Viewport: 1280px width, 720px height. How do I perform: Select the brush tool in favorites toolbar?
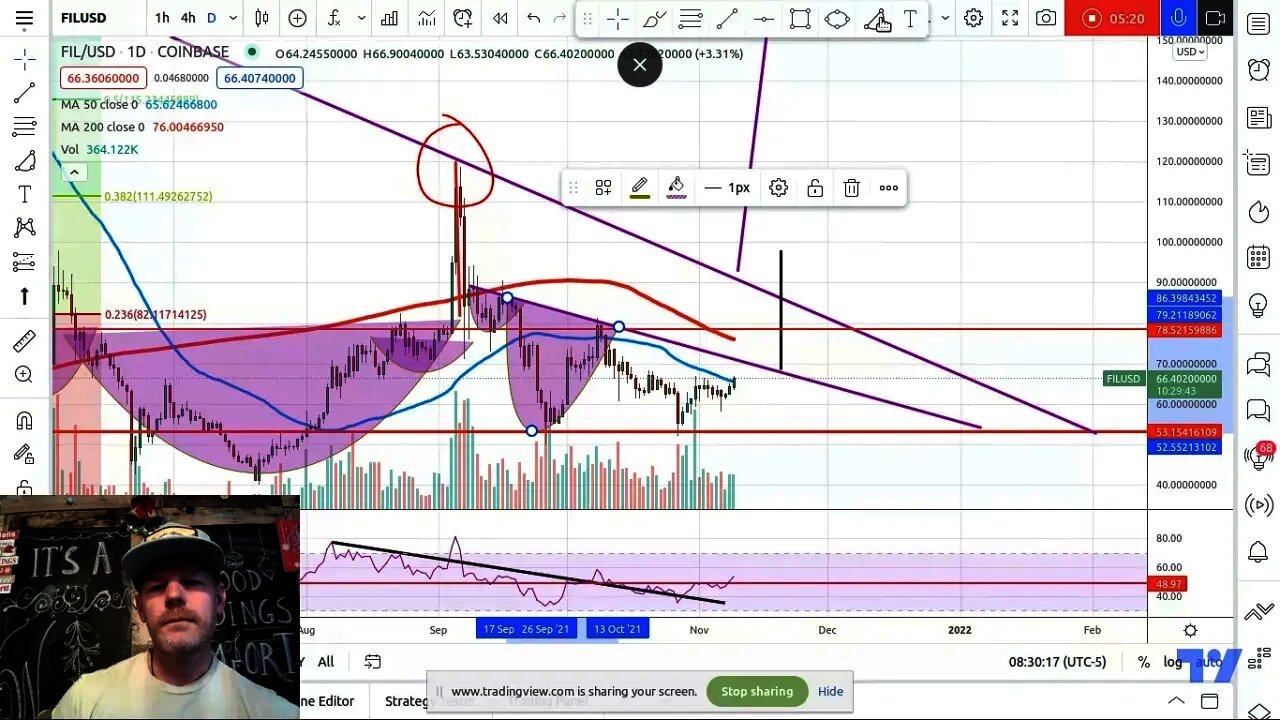pos(654,18)
